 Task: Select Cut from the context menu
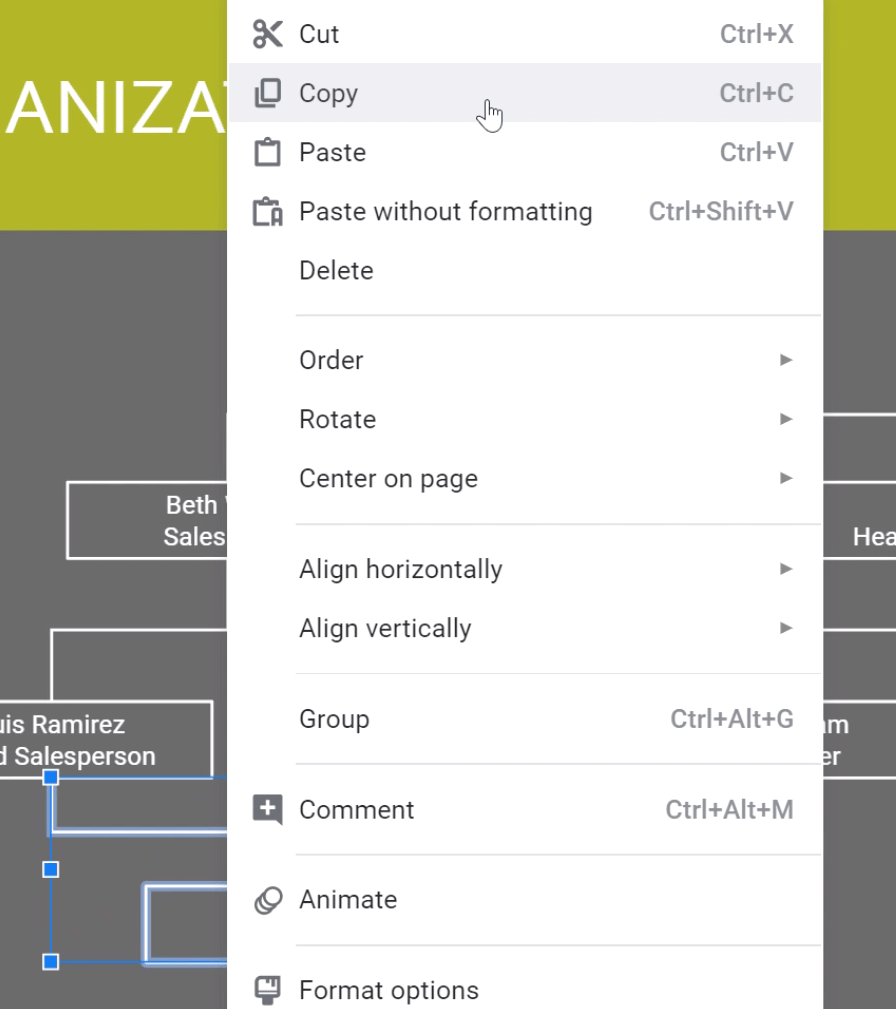point(318,33)
